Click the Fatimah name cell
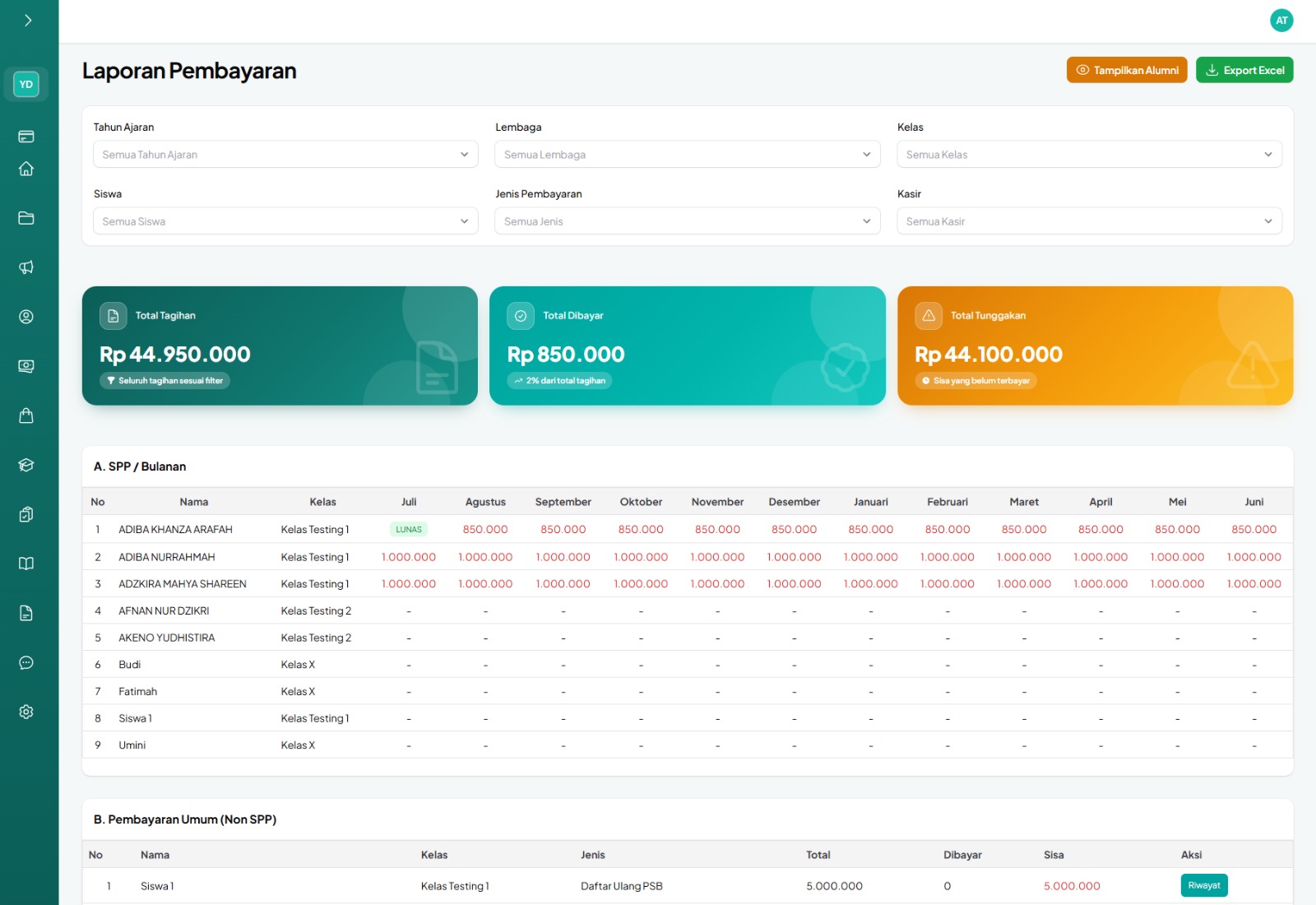 [x=138, y=692]
